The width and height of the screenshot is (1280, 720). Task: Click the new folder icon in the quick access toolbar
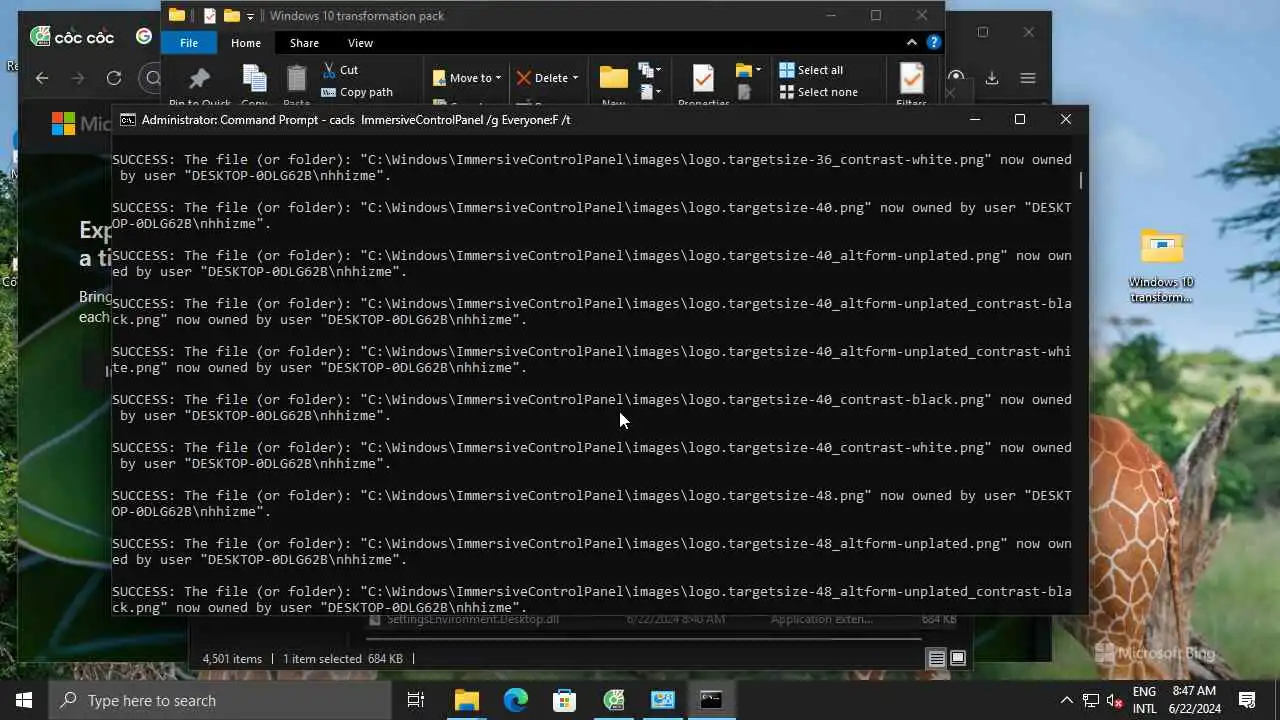(x=232, y=15)
